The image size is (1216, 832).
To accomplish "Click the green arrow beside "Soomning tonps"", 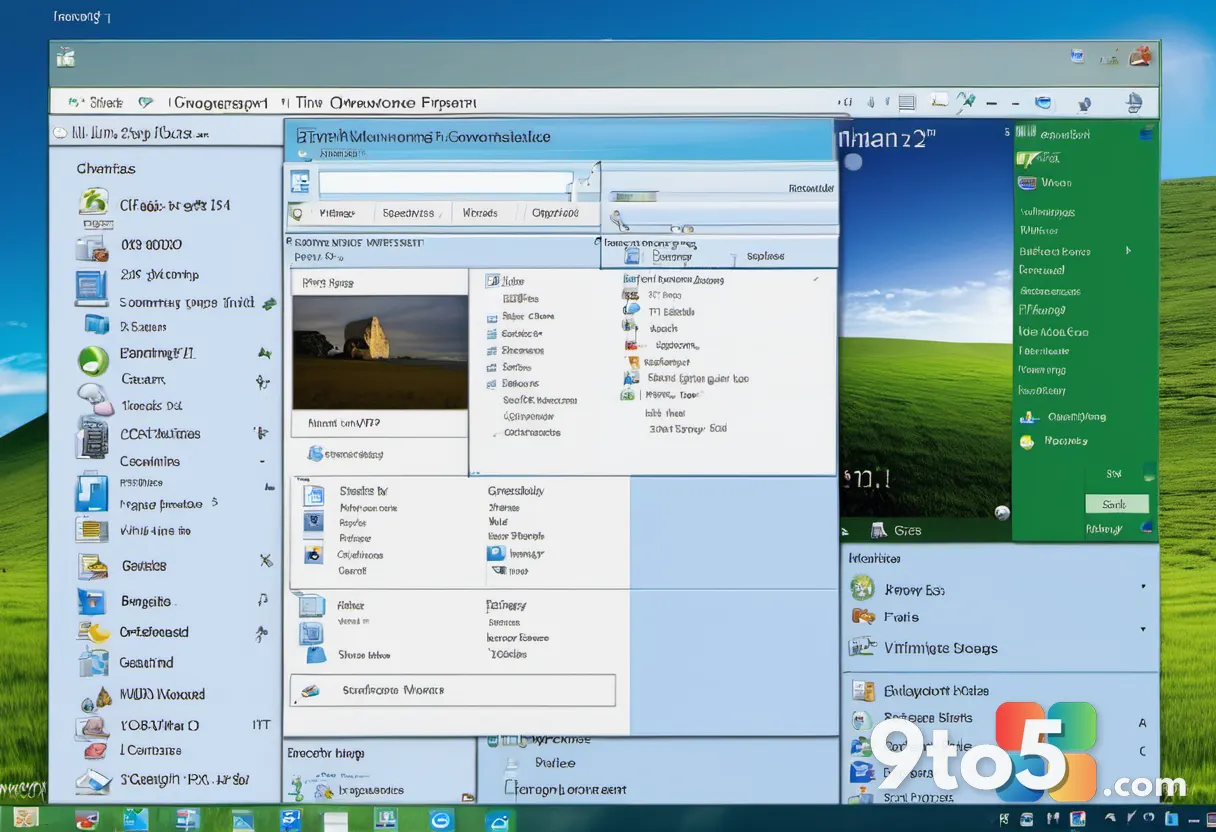I will 267,302.
